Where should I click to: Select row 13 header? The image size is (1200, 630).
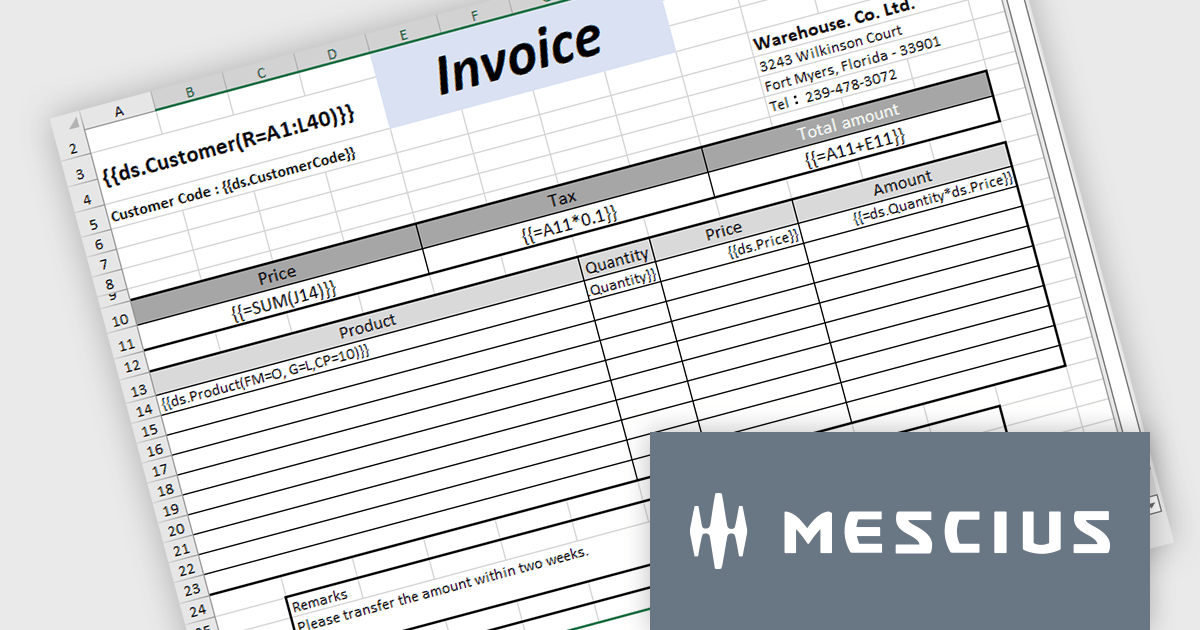point(138,389)
